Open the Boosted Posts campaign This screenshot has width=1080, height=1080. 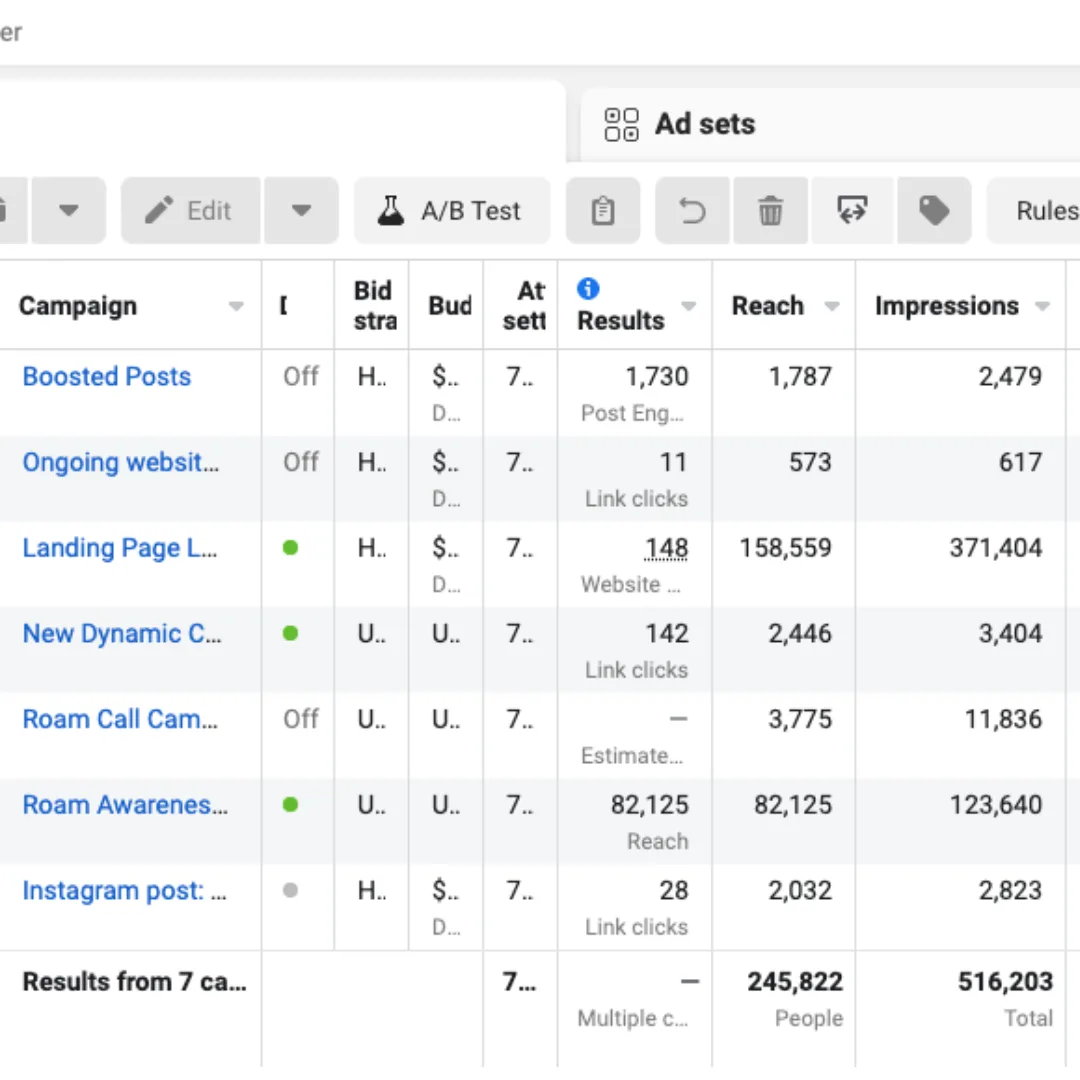(106, 377)
